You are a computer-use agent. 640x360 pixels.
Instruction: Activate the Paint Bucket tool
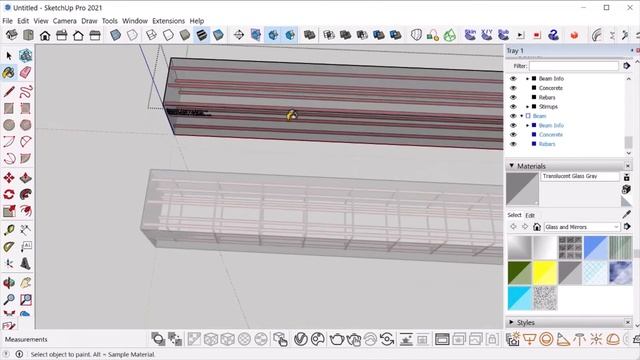coord(9,73)
